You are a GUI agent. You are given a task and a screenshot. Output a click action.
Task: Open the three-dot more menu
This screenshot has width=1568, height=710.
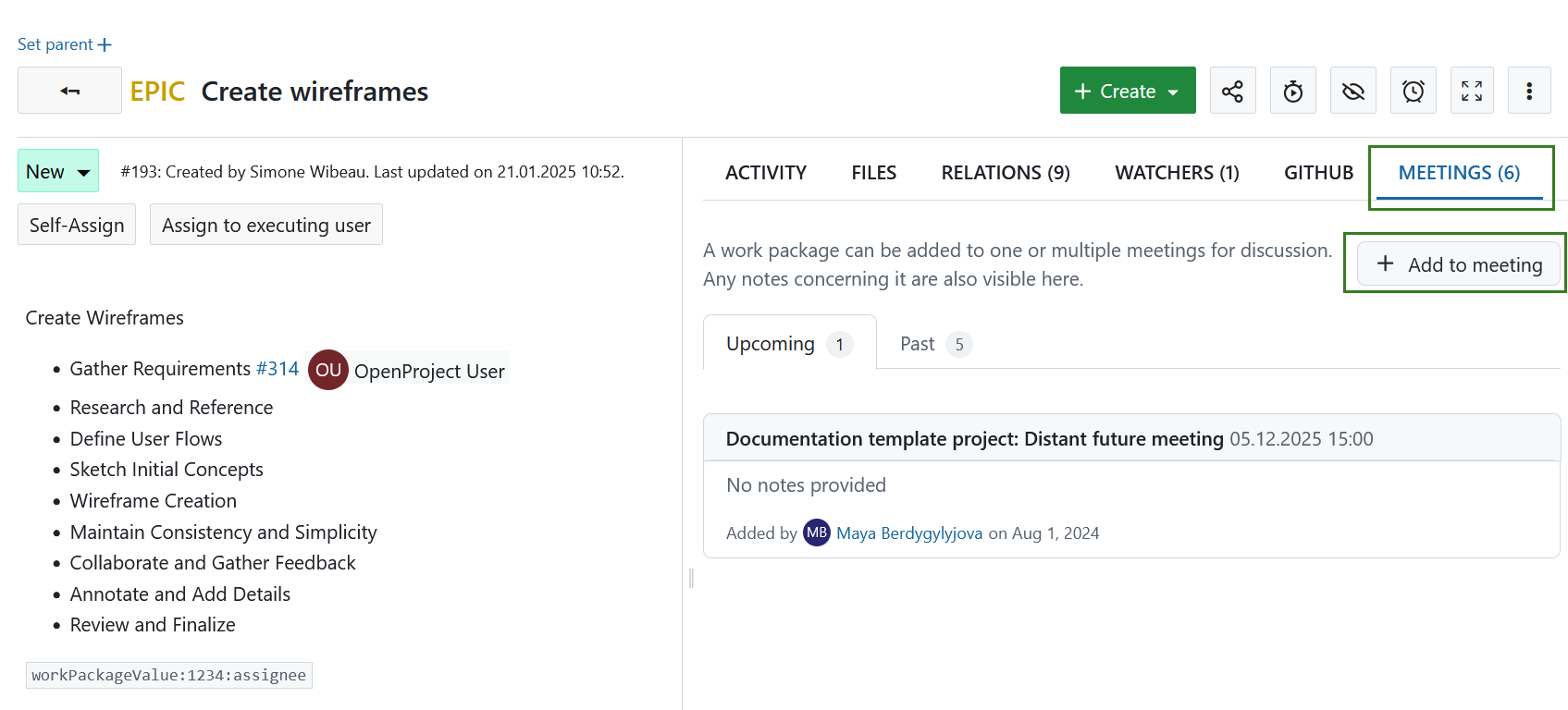(1528, 91)
